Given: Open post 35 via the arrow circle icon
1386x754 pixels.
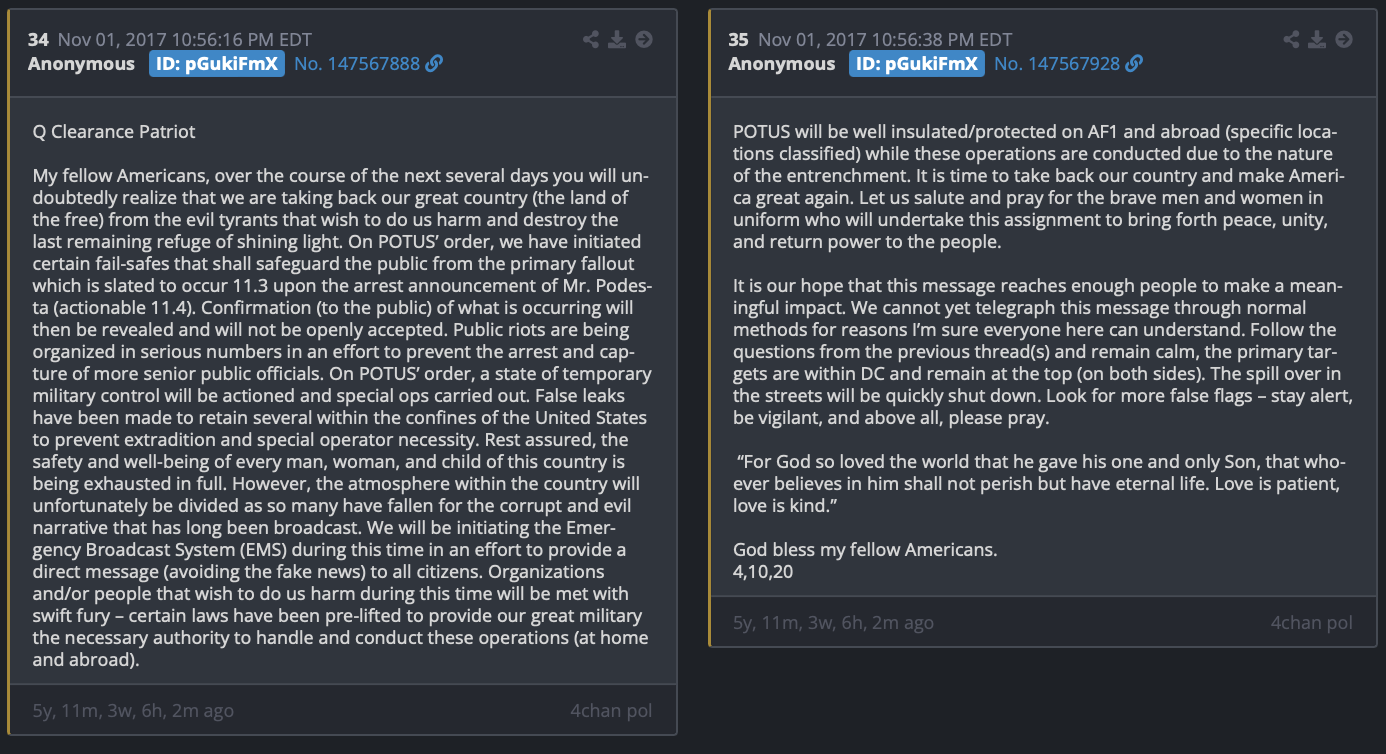Looking at the screenshot, I should point(1344,40).
